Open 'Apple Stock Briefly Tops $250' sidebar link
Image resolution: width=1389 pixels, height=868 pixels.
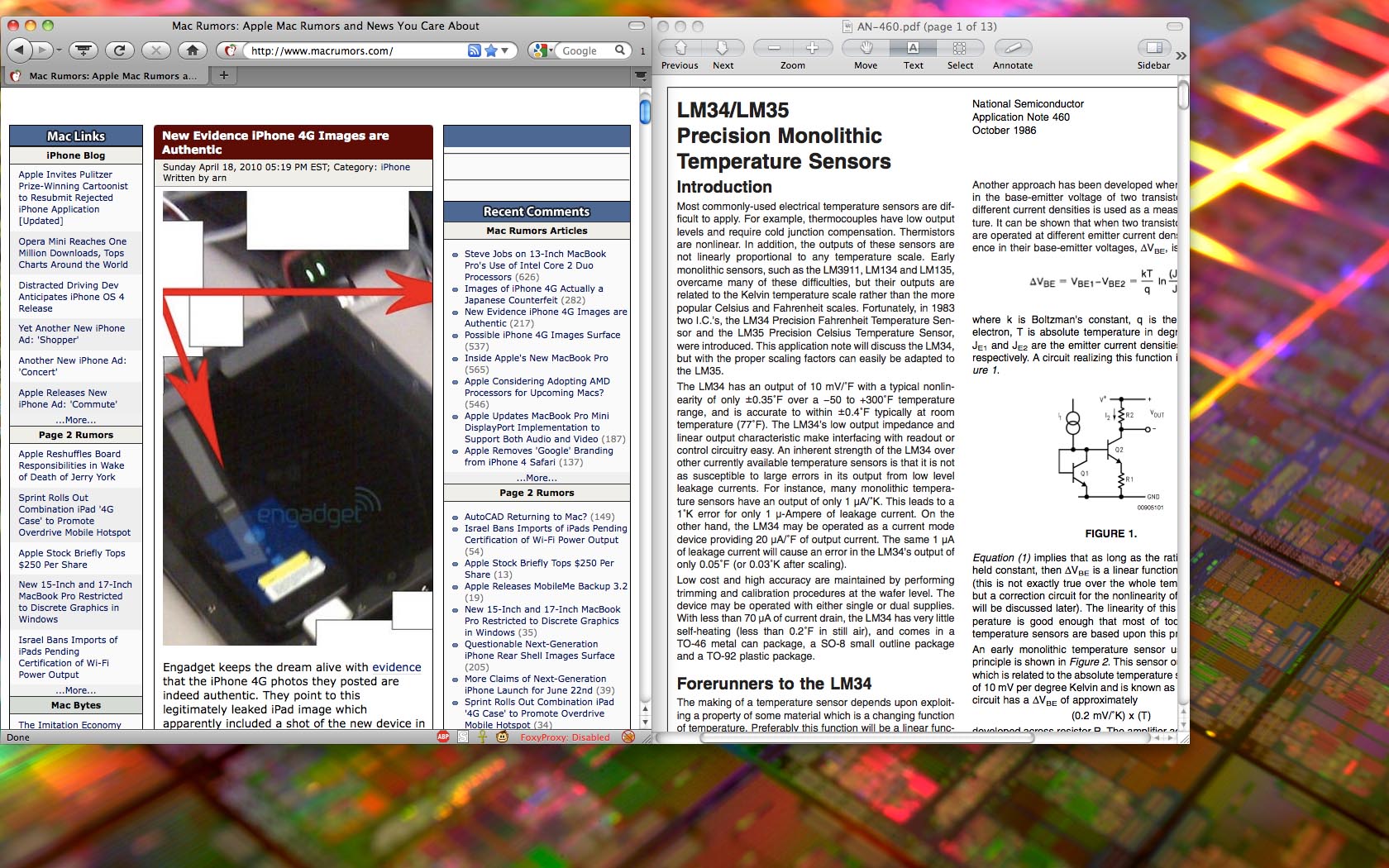pos(72,559)
